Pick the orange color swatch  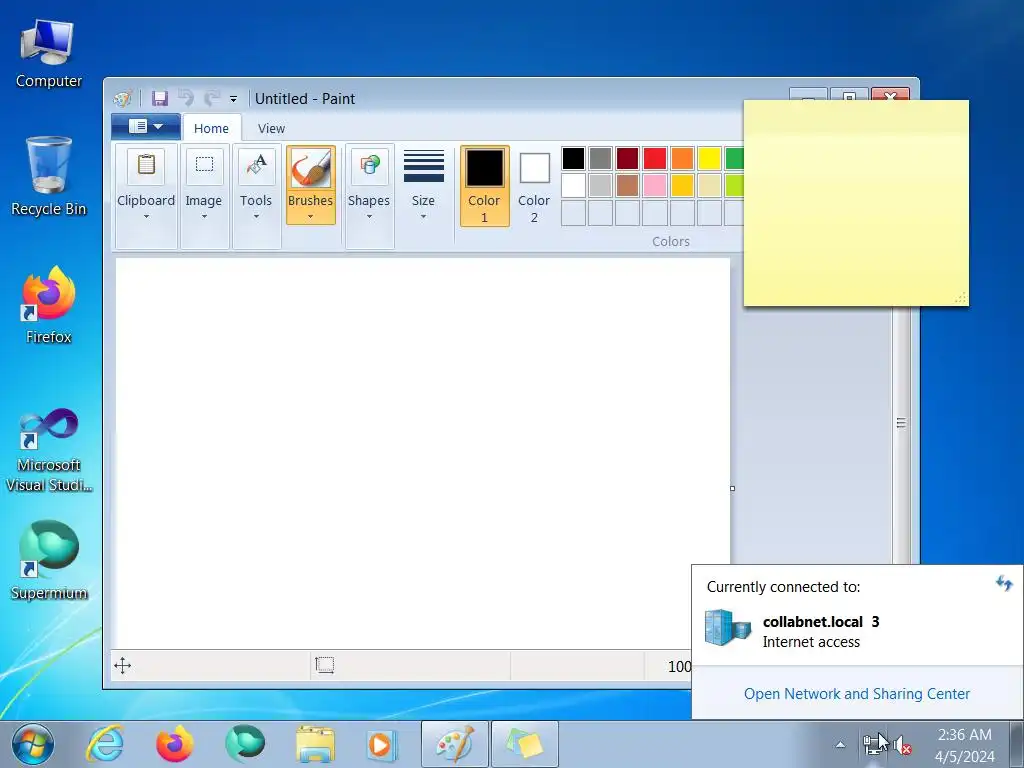tap(682, 158)
